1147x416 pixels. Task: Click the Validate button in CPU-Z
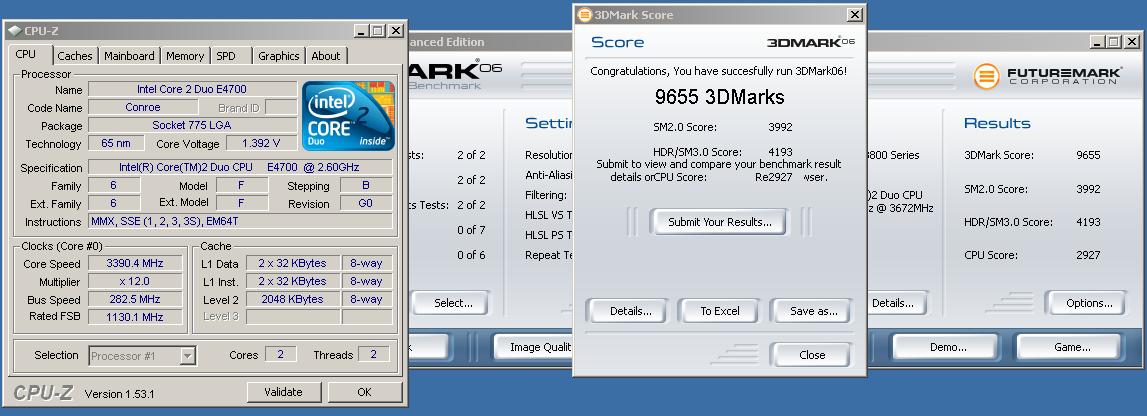(x=283, y=392)
